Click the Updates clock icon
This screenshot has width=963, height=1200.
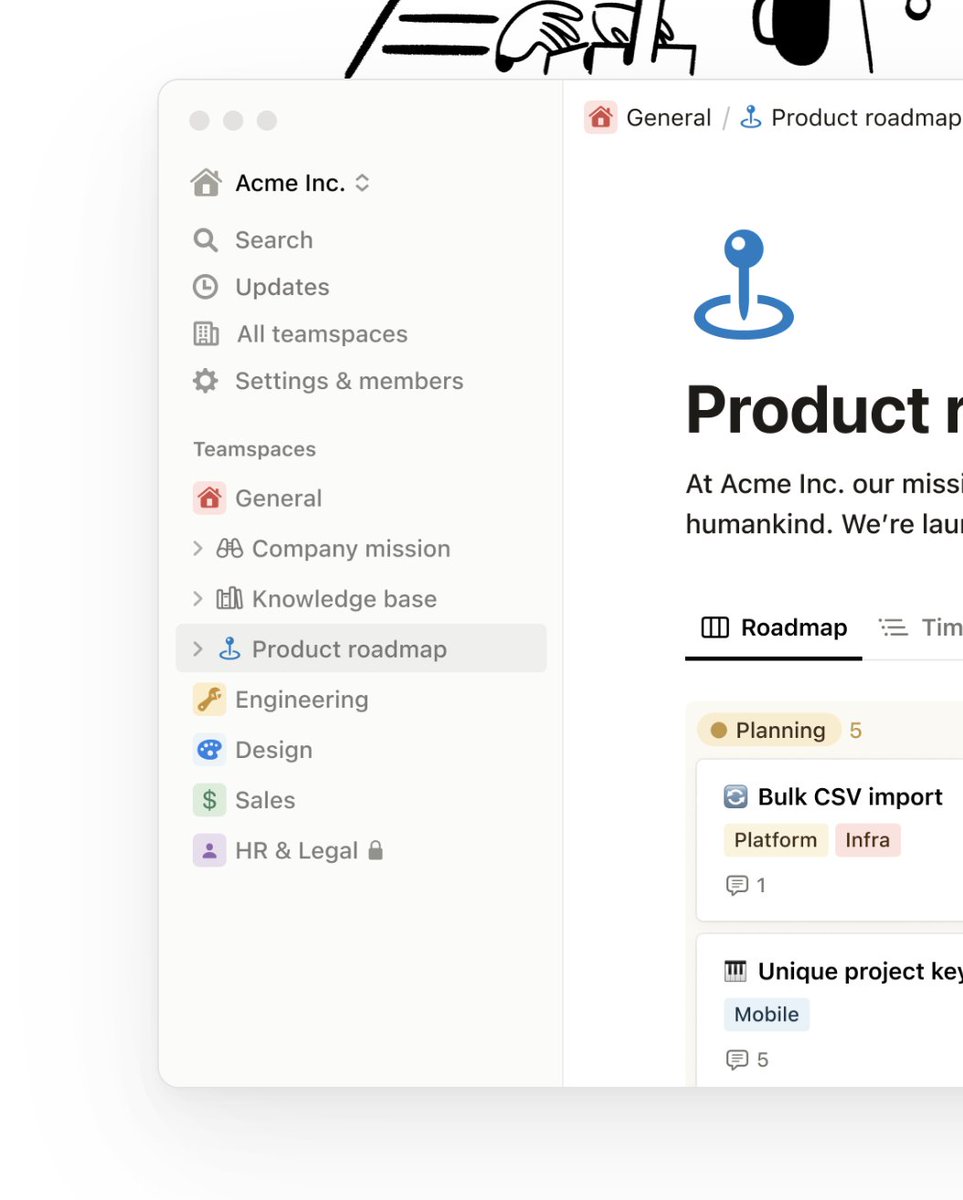(205, 287)
